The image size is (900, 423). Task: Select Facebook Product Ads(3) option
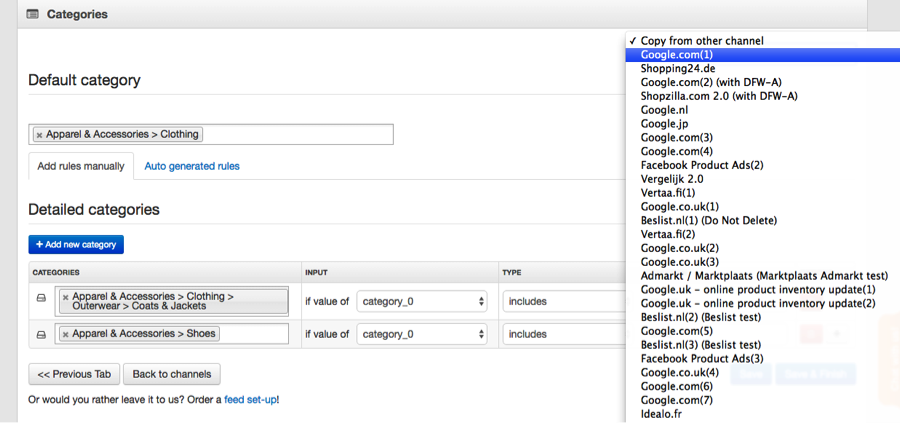[762, 358]
